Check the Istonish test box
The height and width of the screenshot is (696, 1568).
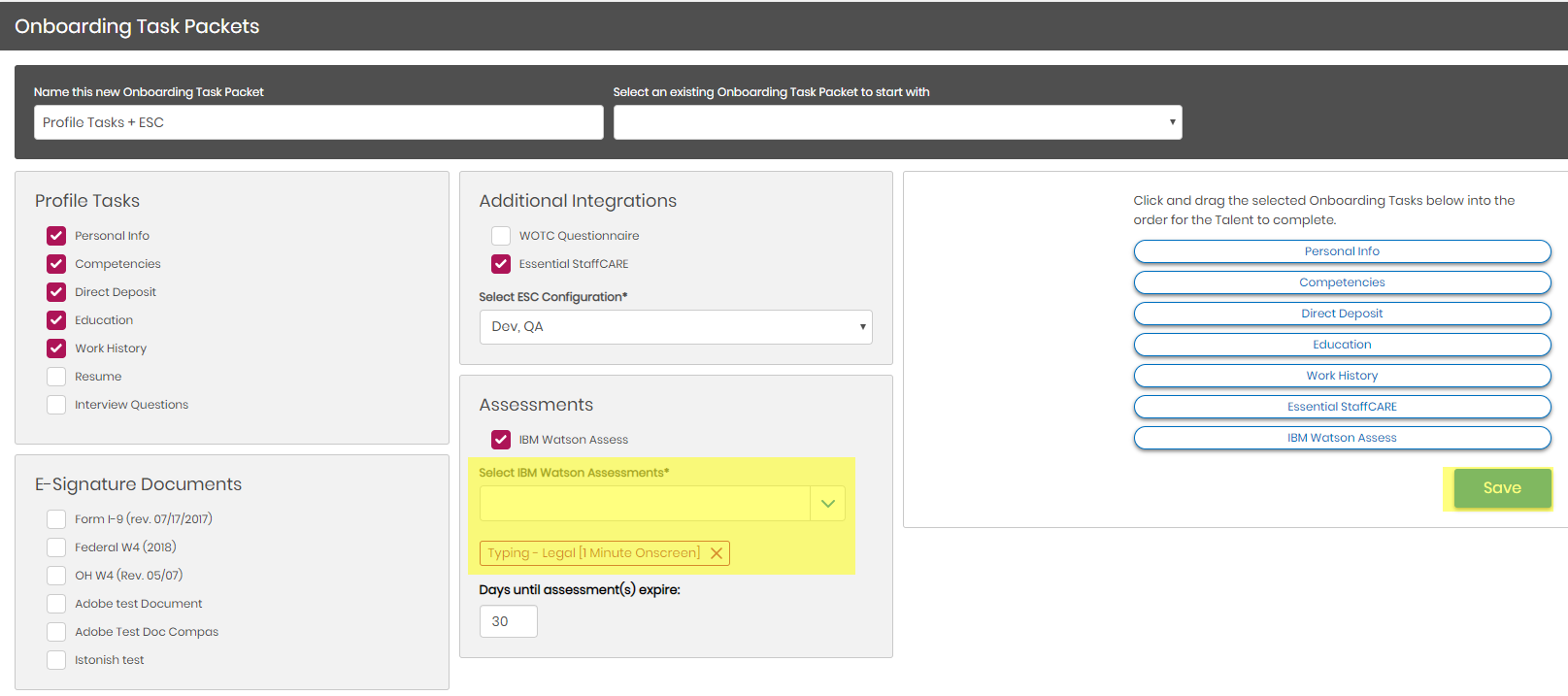point(56,660)
